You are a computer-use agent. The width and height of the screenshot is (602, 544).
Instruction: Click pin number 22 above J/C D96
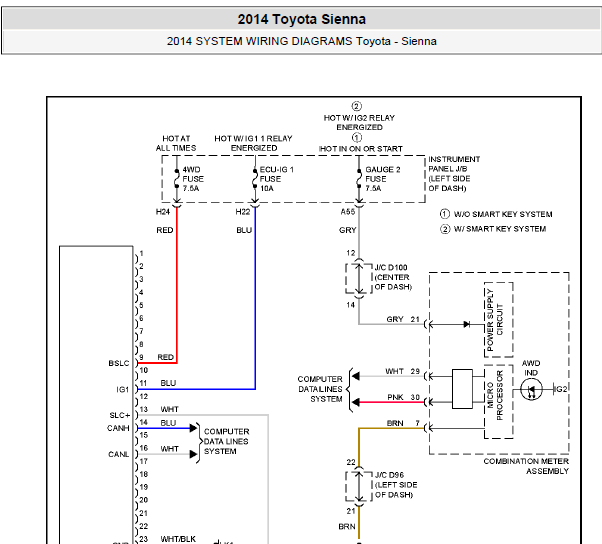(x=351, y=462)
